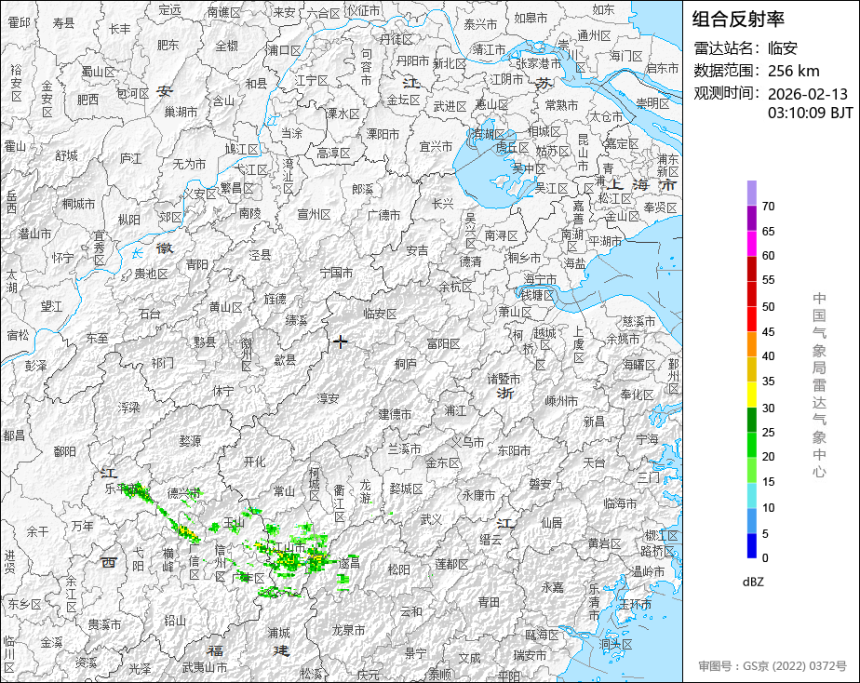Click the legend value 15
The width and height of the screenshot is (860, 683).
[768, 482]
